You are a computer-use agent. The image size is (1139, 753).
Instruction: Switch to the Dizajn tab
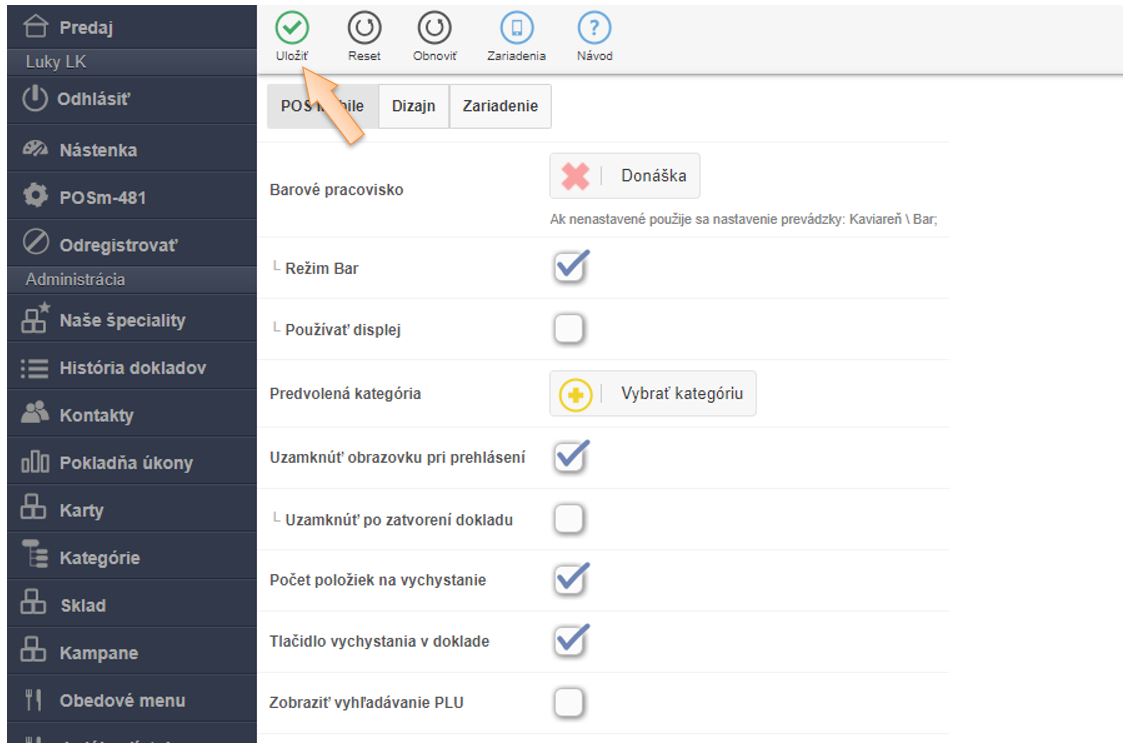click(413, 107)
